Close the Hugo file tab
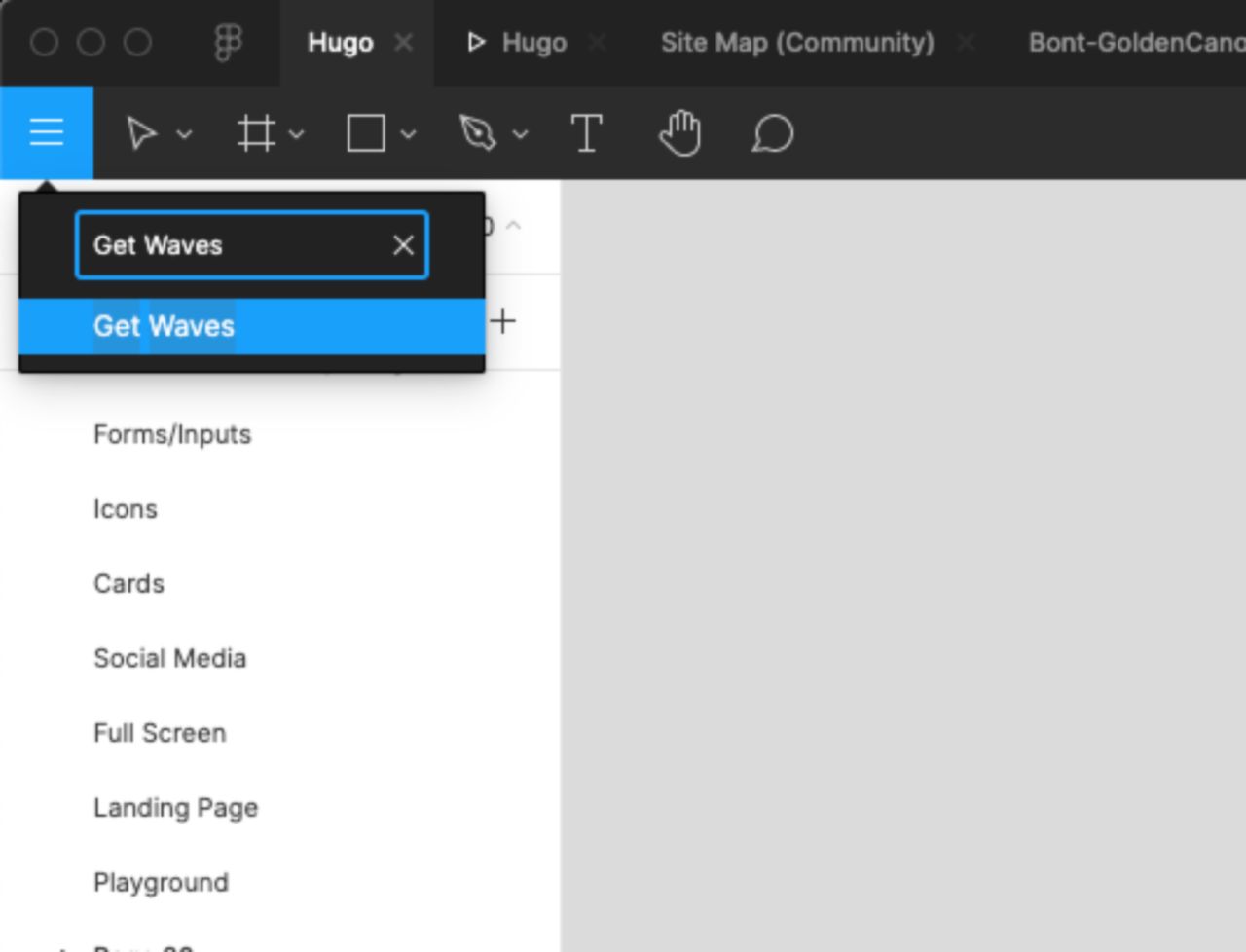This screenshot has width=1246, height=952. pyautogui.click(x=403, y=43)
